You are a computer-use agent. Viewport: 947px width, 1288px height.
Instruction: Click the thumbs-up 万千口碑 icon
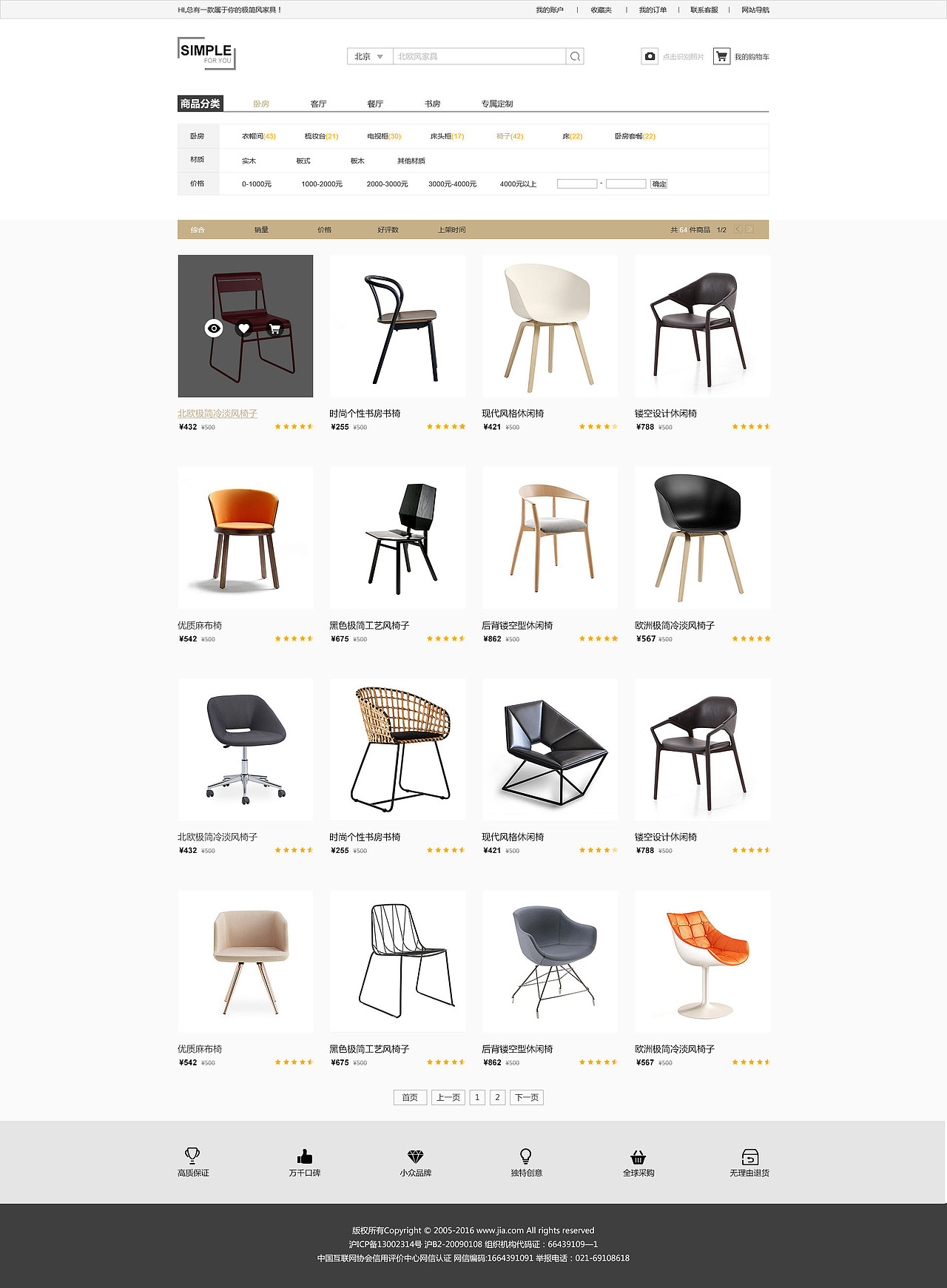tap(304, 1156)
